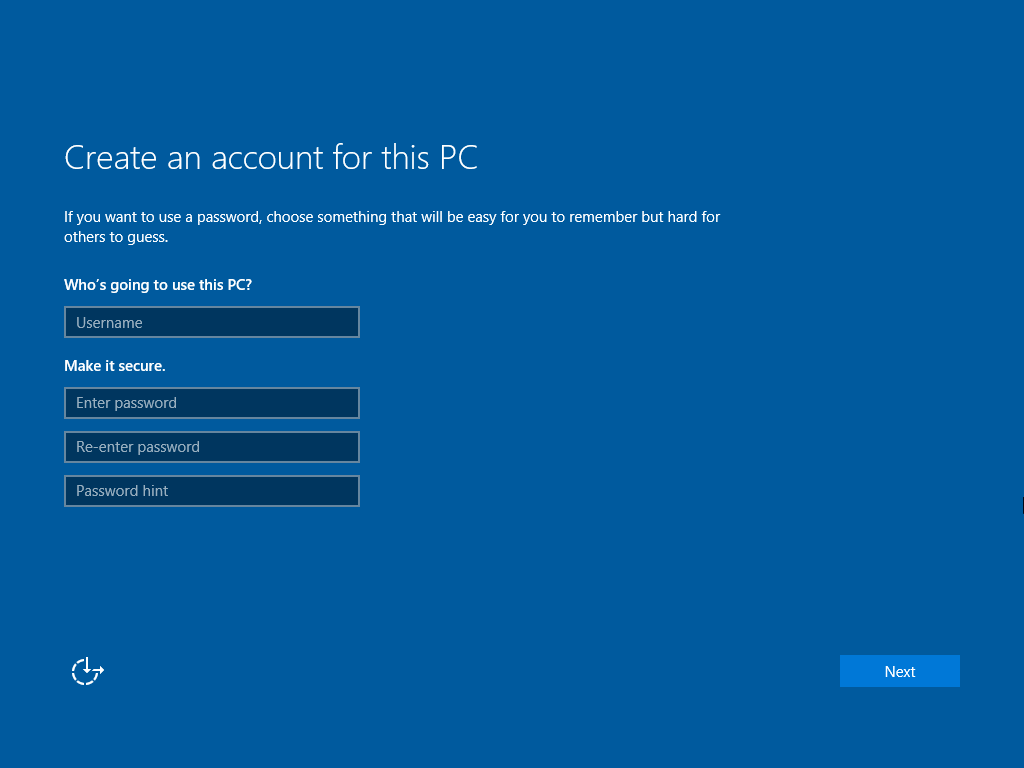Open the Ease of Access icon

(88, 671)
